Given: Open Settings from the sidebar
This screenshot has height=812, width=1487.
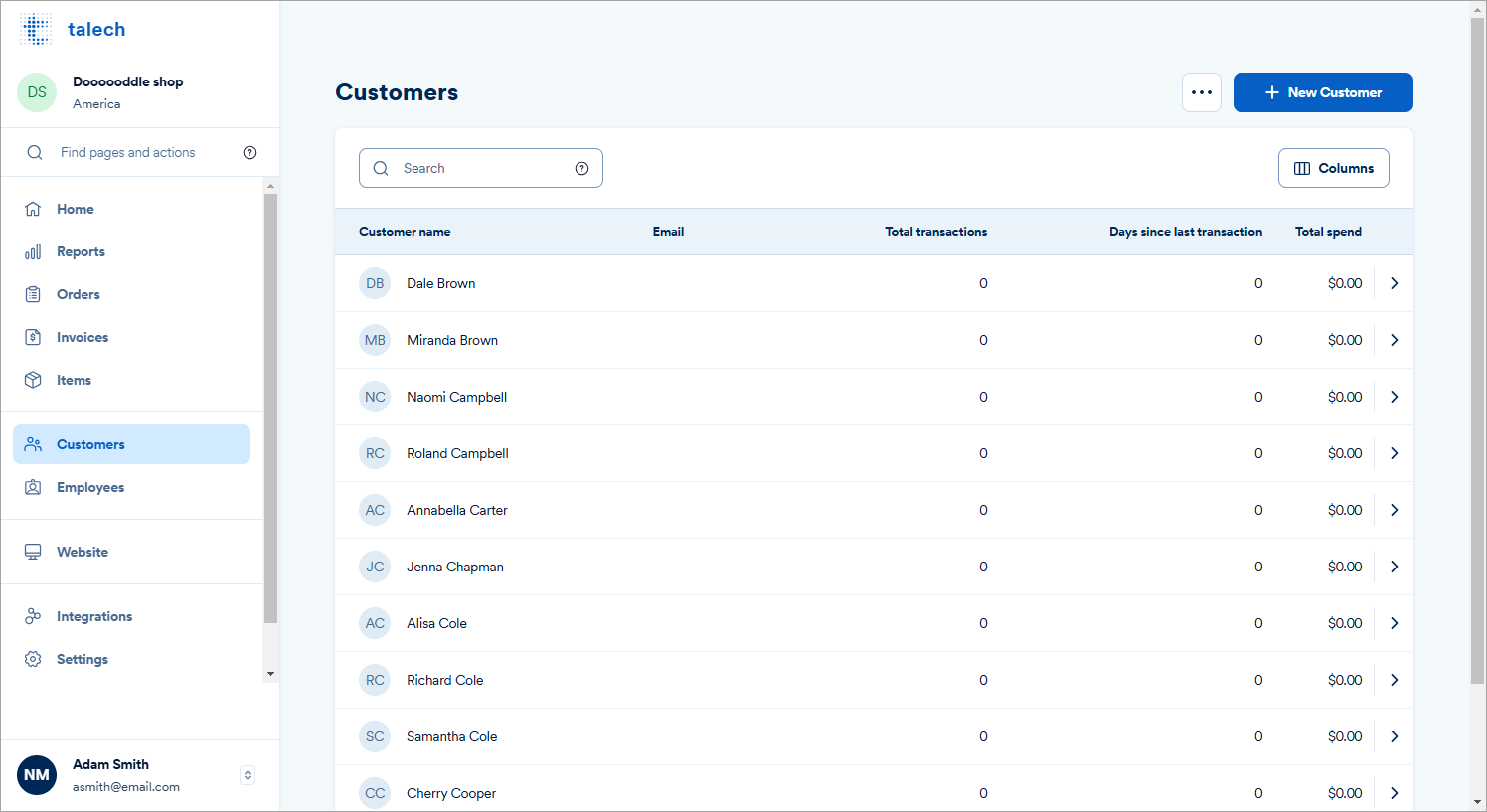Looking at the screenshot, I should [131, 659].
